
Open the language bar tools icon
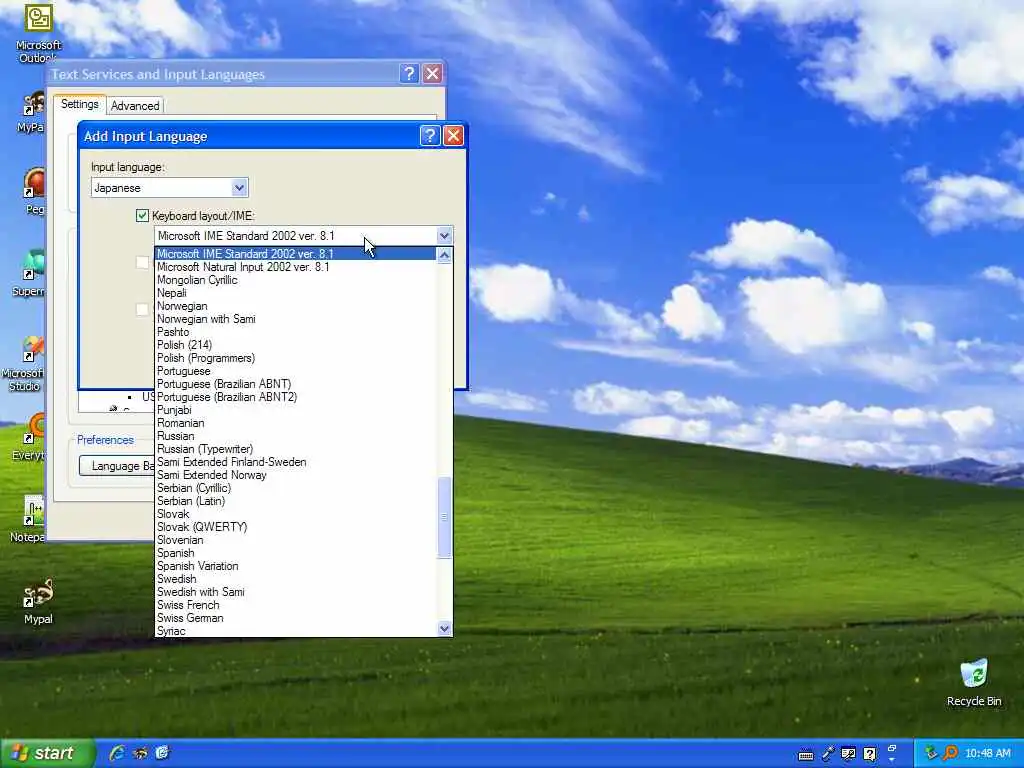coord(848,754)
